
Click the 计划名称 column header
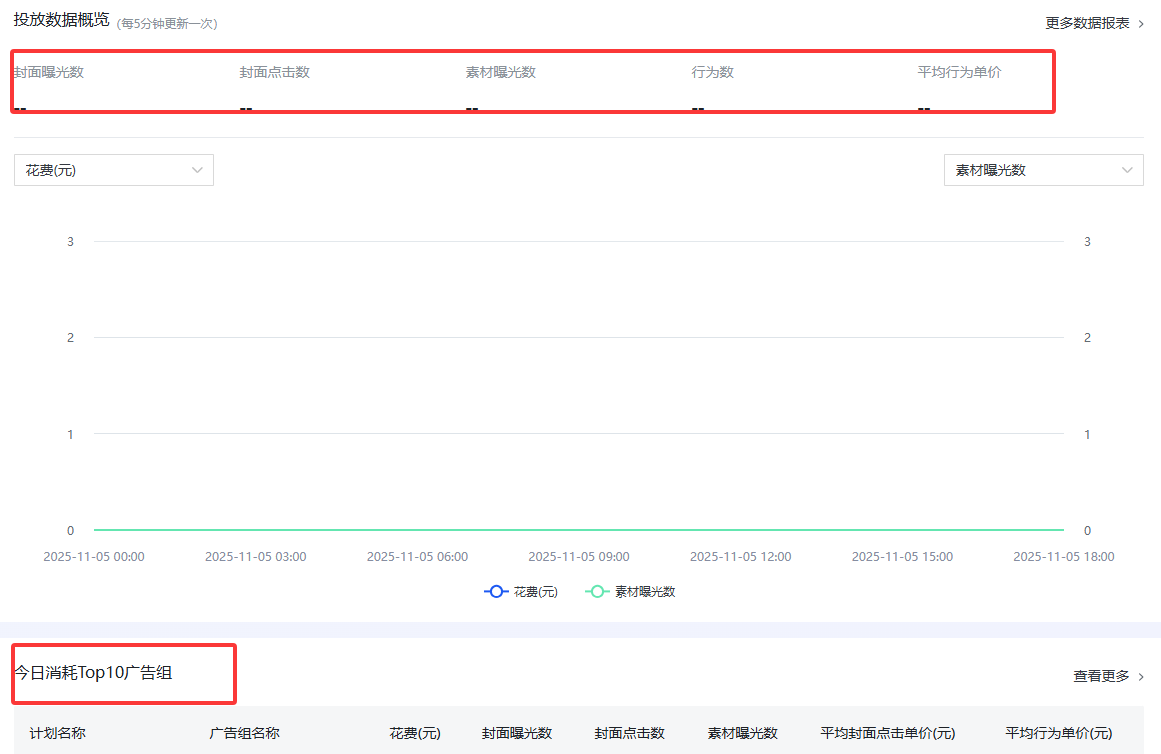58,732
